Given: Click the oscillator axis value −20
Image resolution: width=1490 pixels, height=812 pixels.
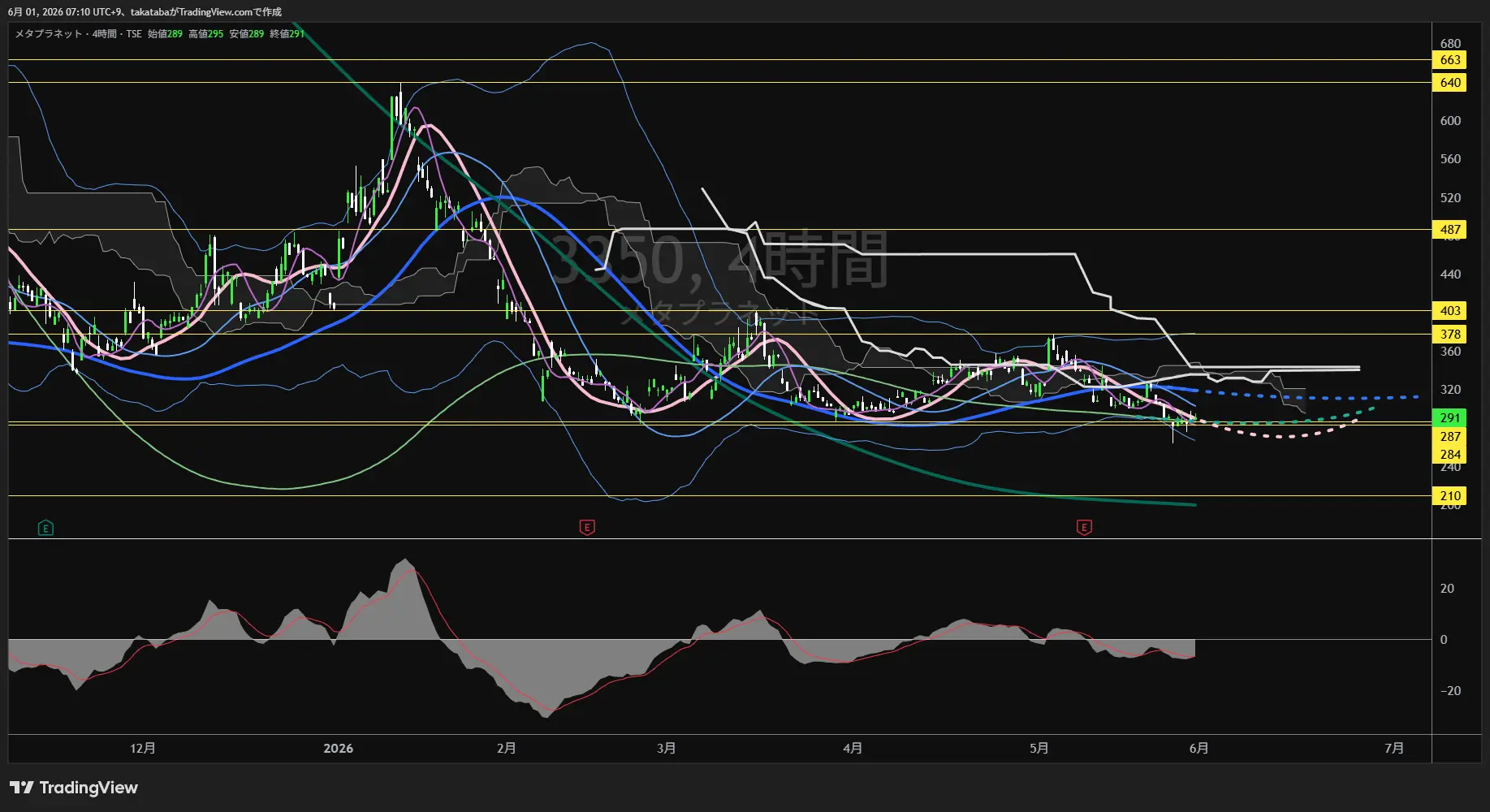Looking at the screenshot, I should [x=1450, y=691].
